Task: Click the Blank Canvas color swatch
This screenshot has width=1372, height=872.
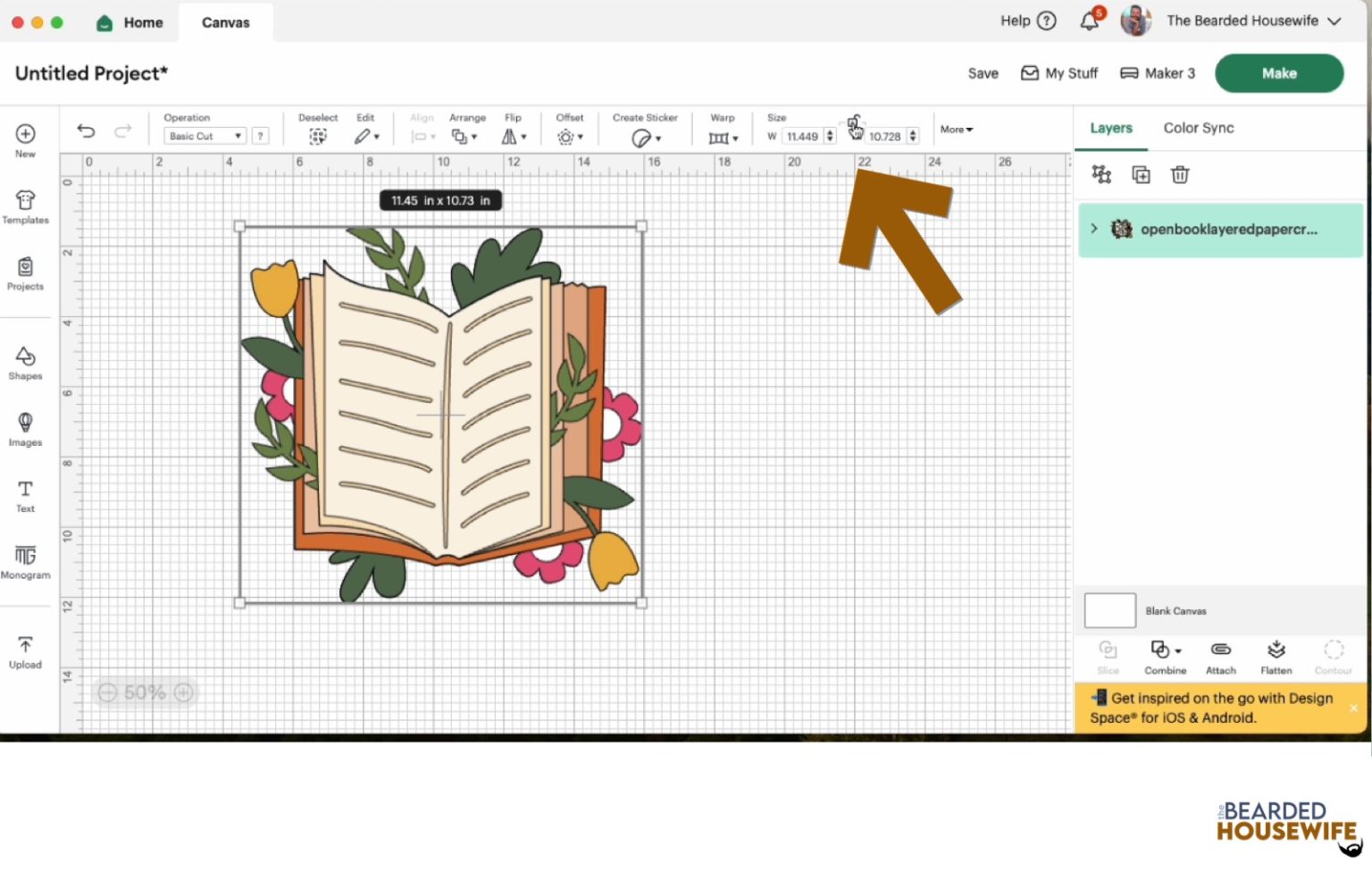Action: pyautogui.click(x=1108, y=610)
